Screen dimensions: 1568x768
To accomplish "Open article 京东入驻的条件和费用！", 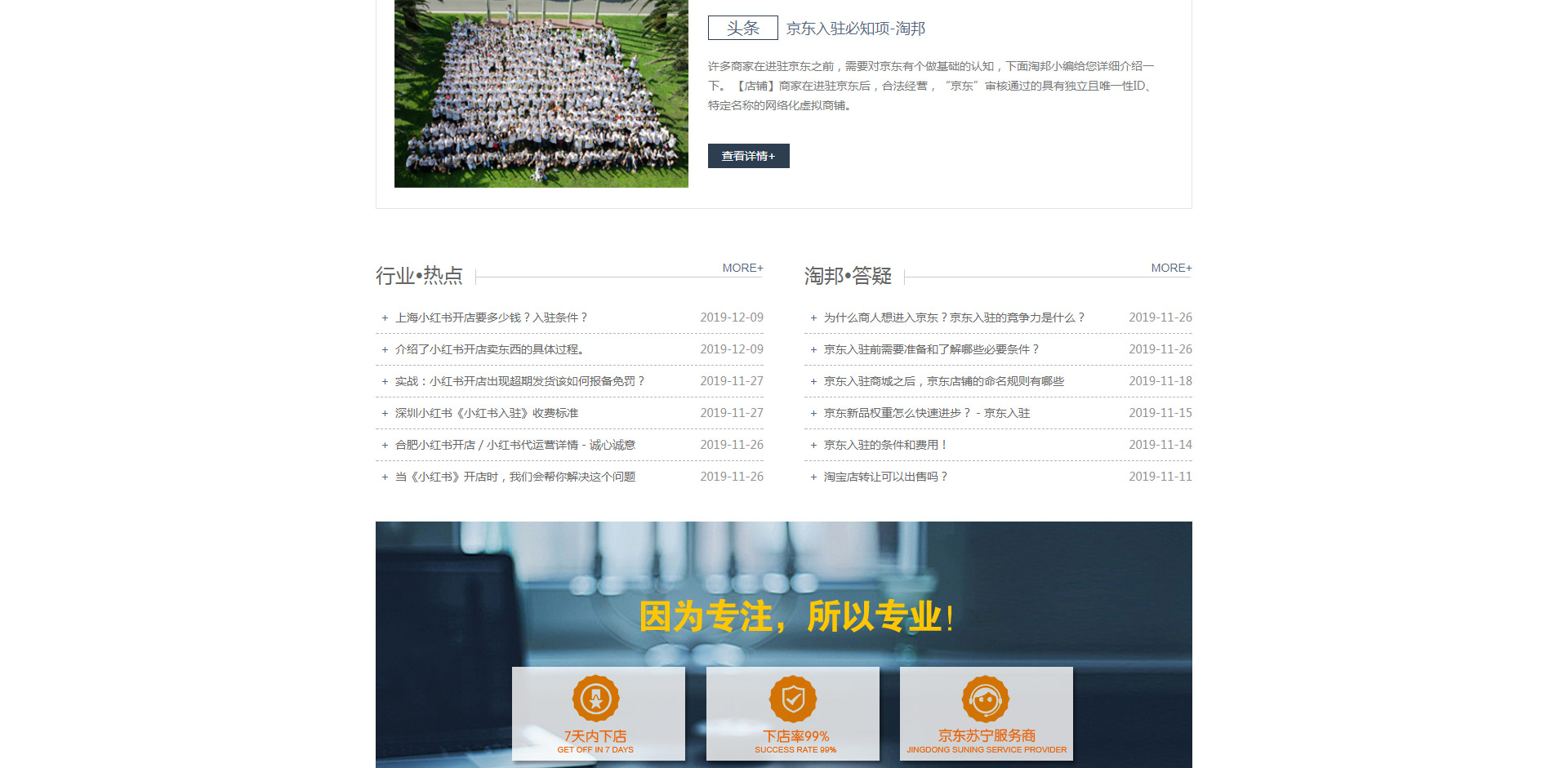I will (x=885, y=445).
